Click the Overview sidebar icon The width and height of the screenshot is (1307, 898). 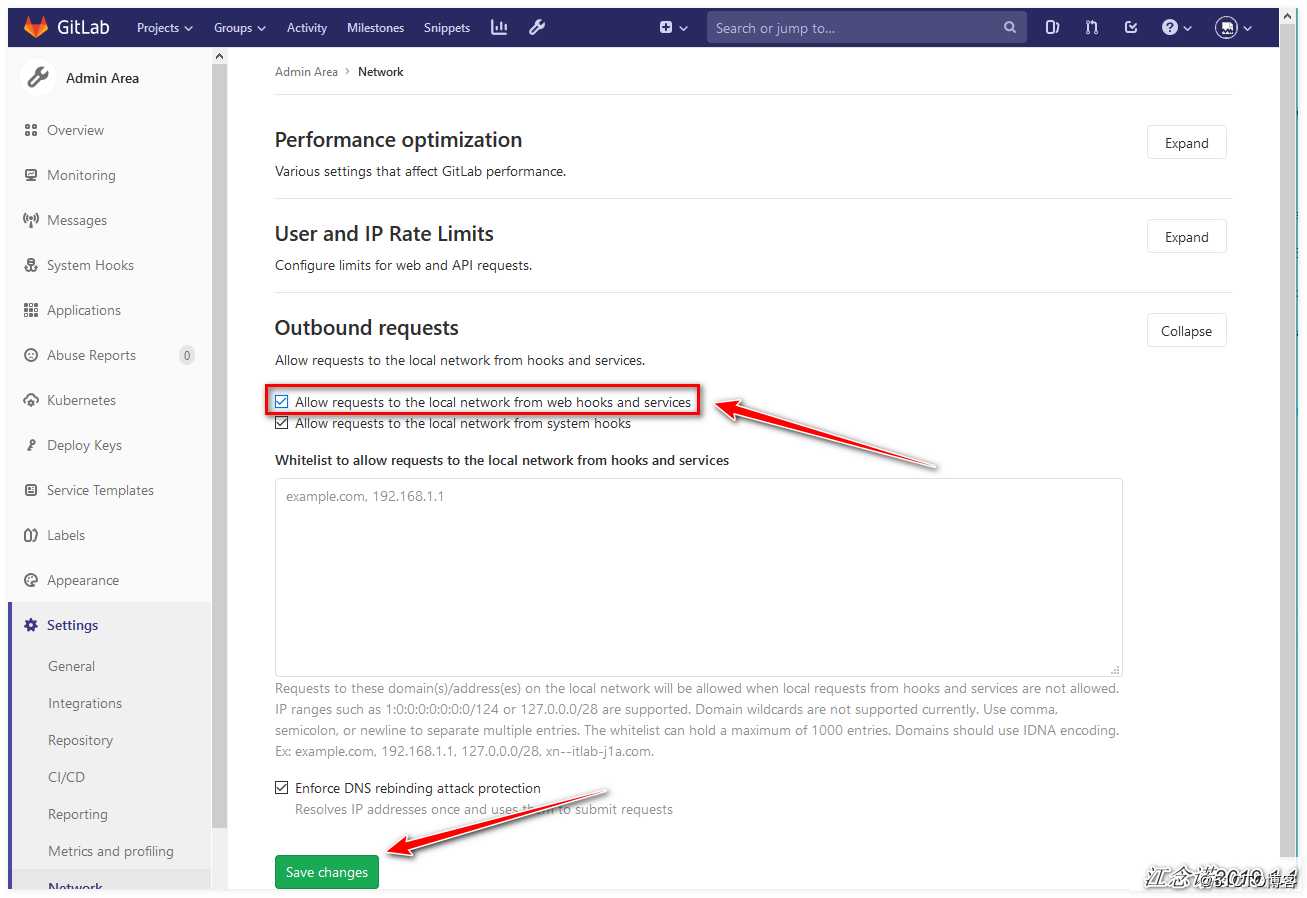pos(30,130)
